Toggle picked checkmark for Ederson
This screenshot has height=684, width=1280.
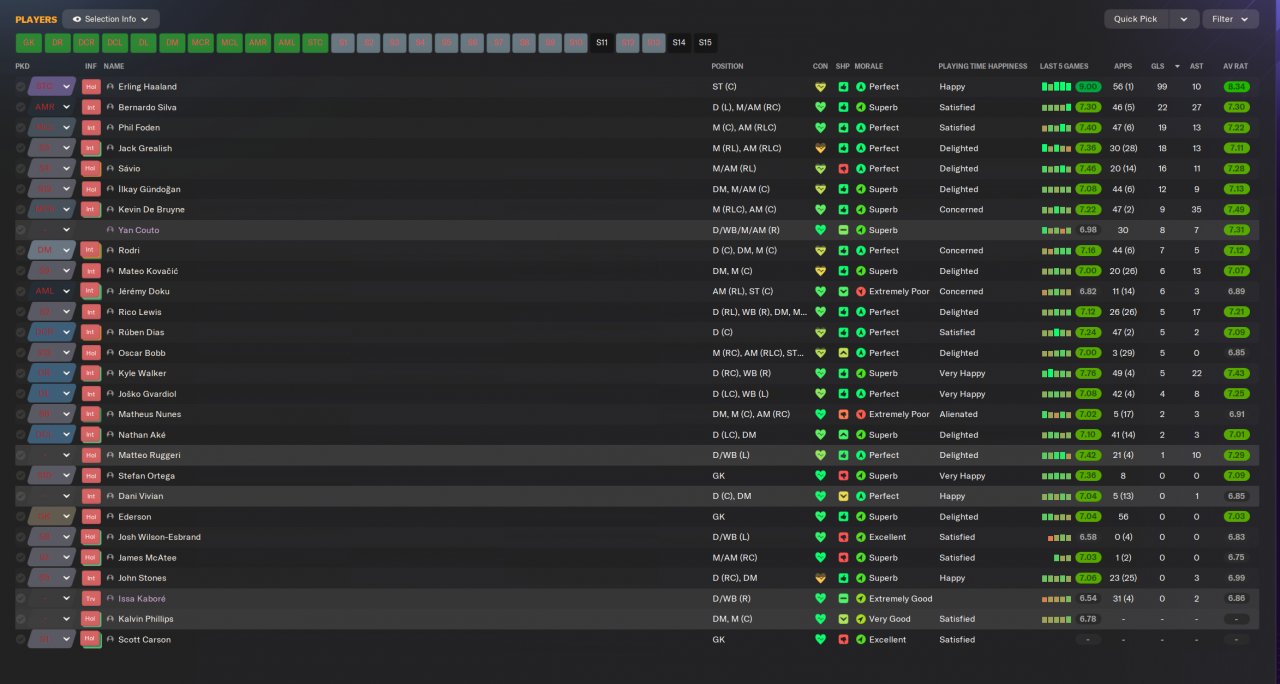[20, 517]
